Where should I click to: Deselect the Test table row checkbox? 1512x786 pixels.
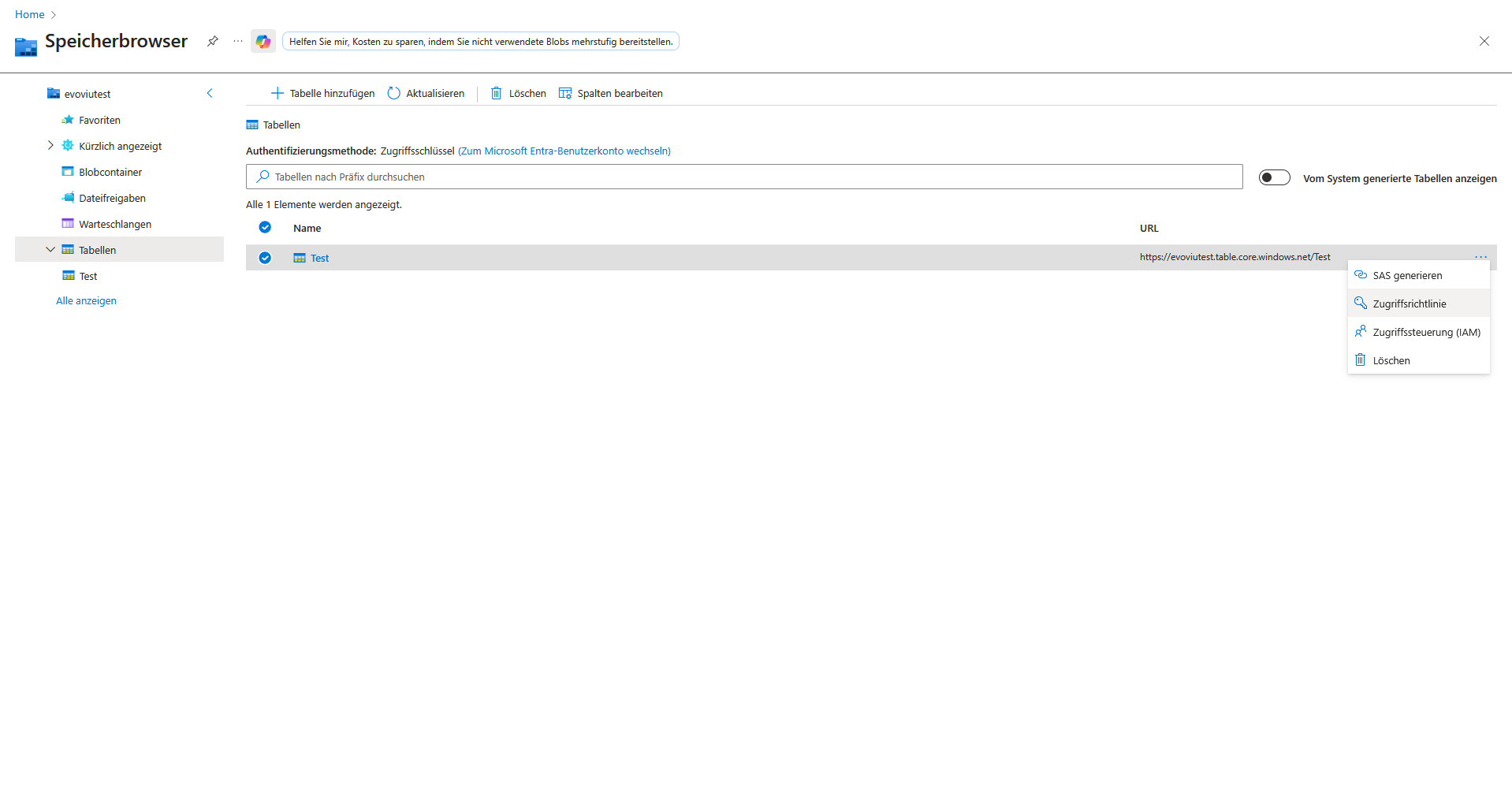(x=265, y=258)
